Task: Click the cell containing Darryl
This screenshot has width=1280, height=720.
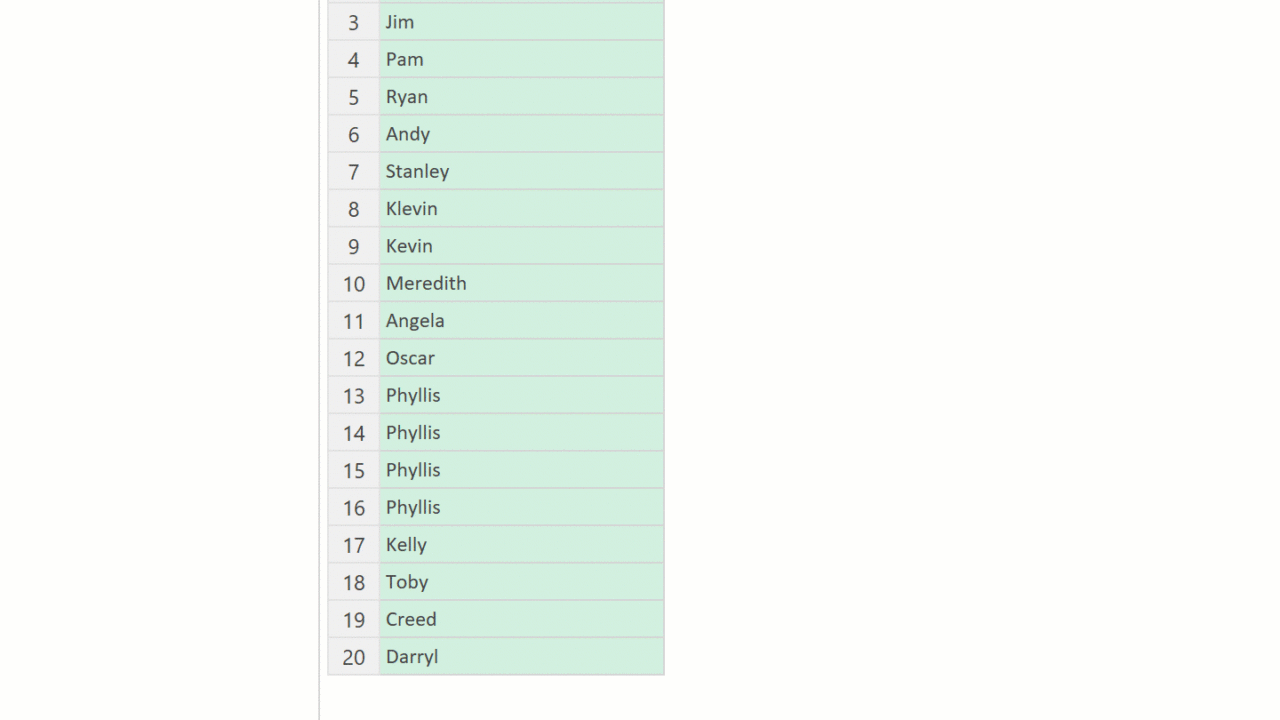Action: point(521,657)
